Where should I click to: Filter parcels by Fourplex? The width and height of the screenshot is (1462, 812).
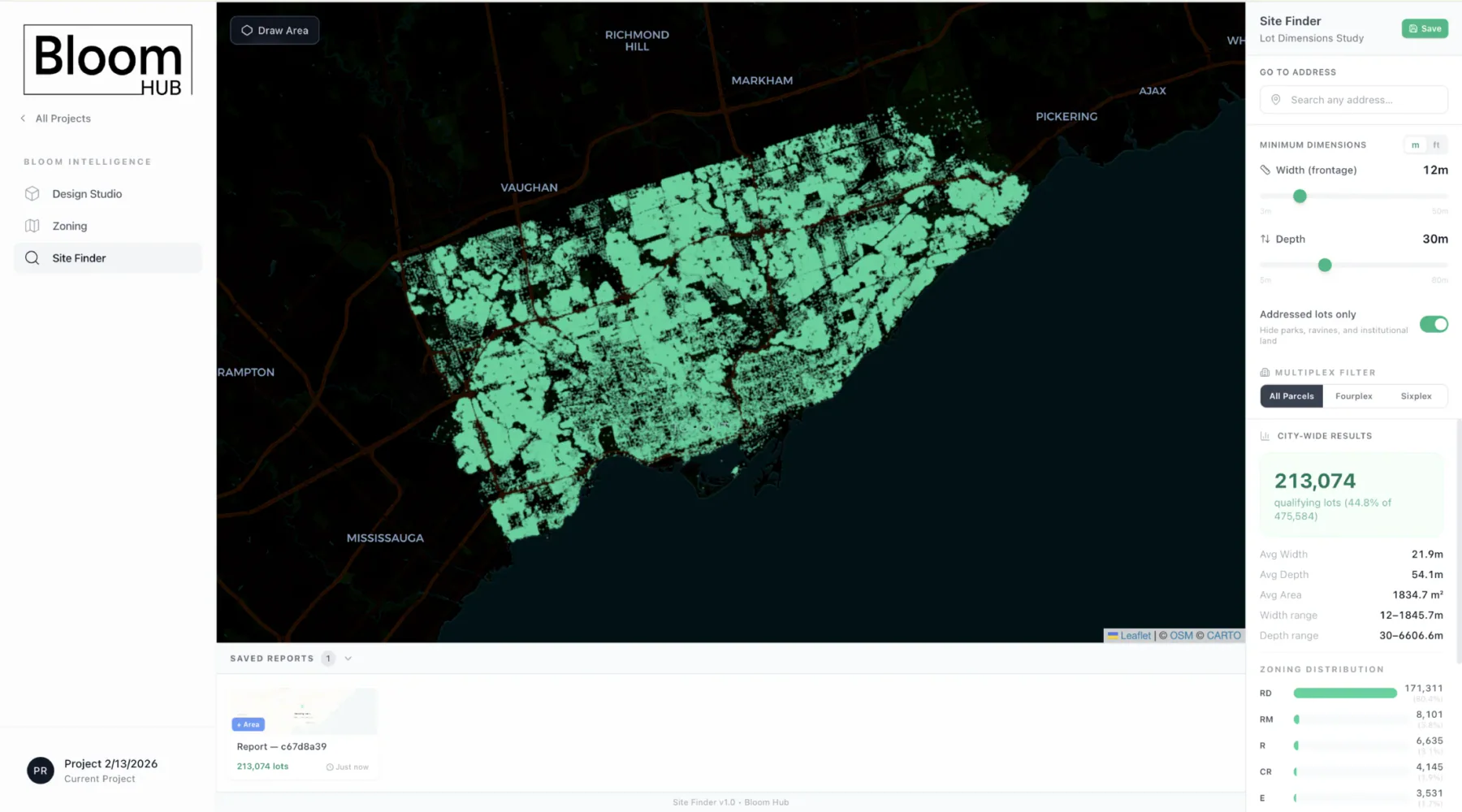click(x=1353, y=396)
